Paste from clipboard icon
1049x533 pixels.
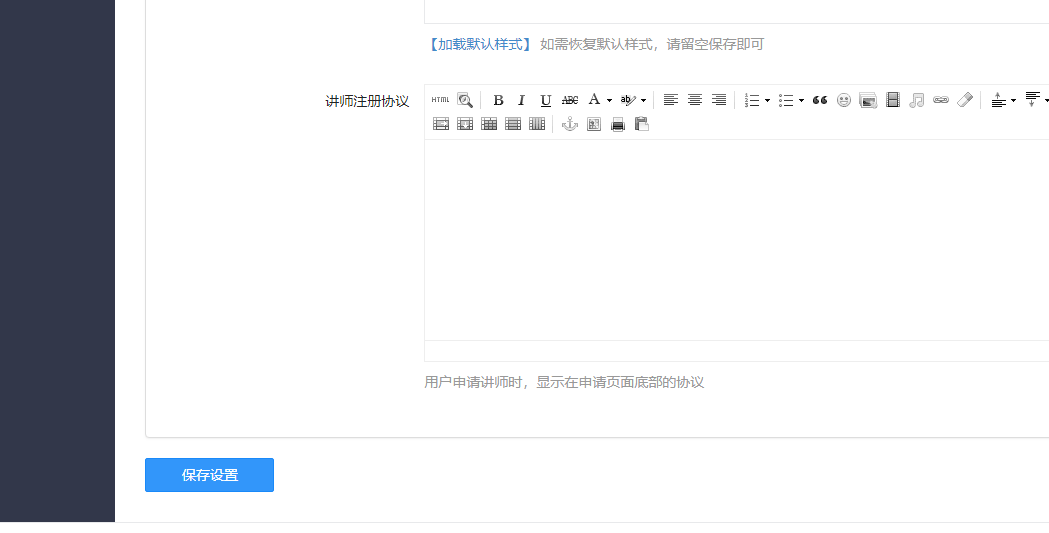(642, 124)
